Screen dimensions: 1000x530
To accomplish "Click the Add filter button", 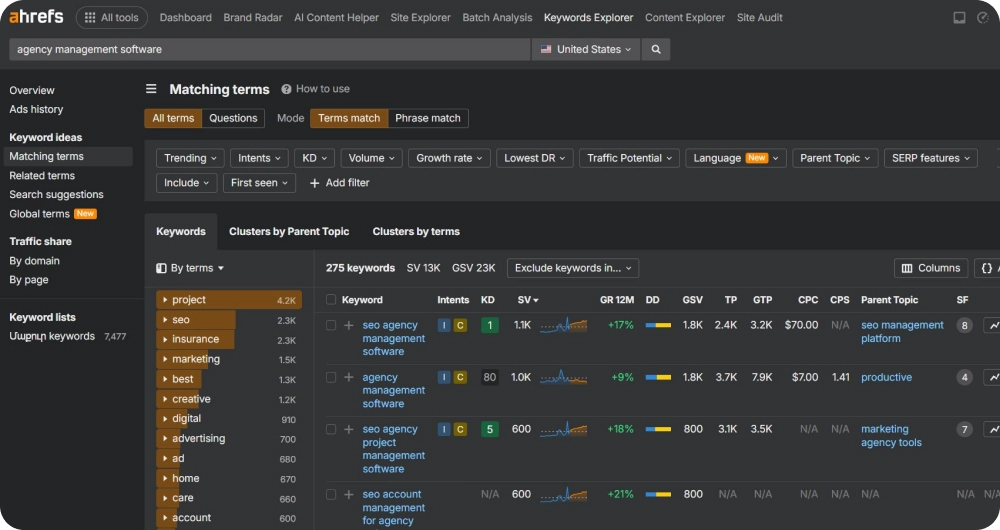I will click(x=339, y=183).
